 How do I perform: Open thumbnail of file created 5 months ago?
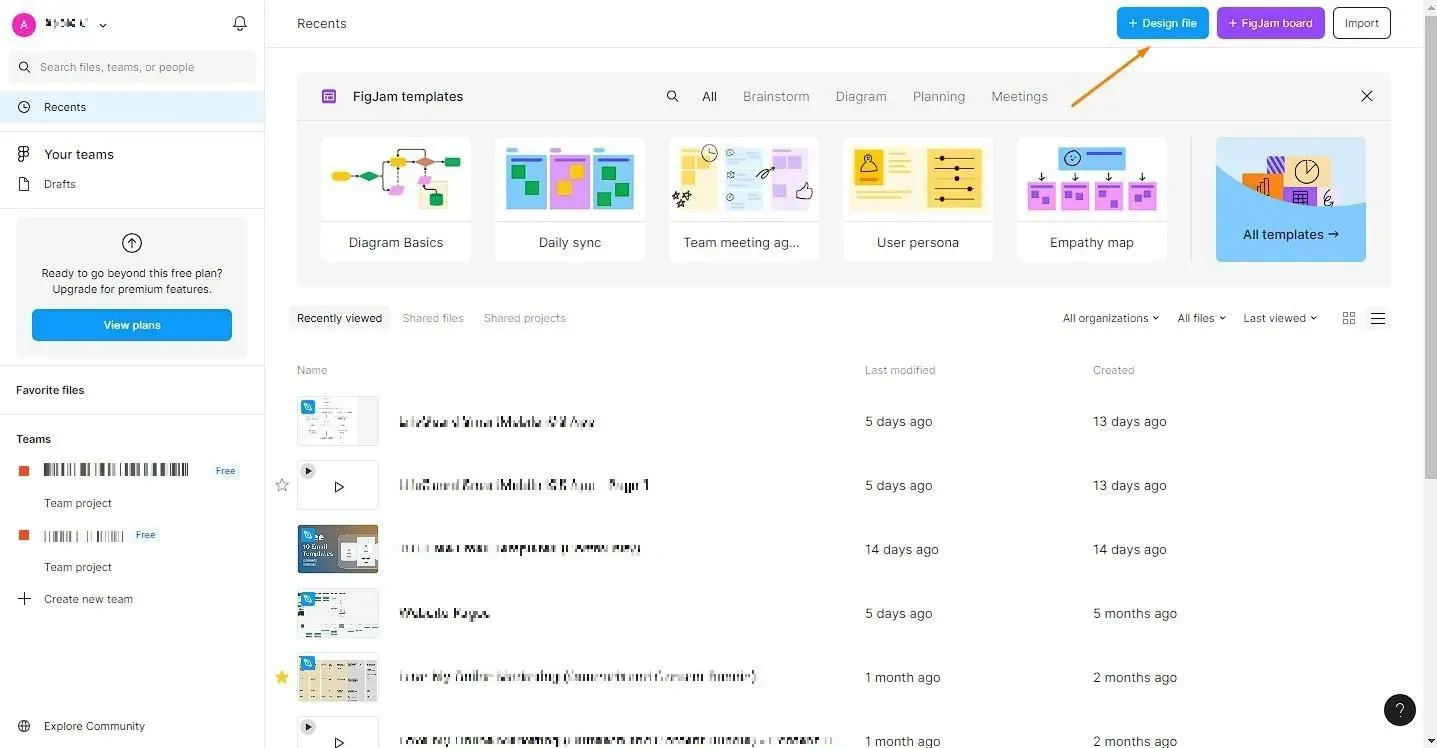[338, 613]
